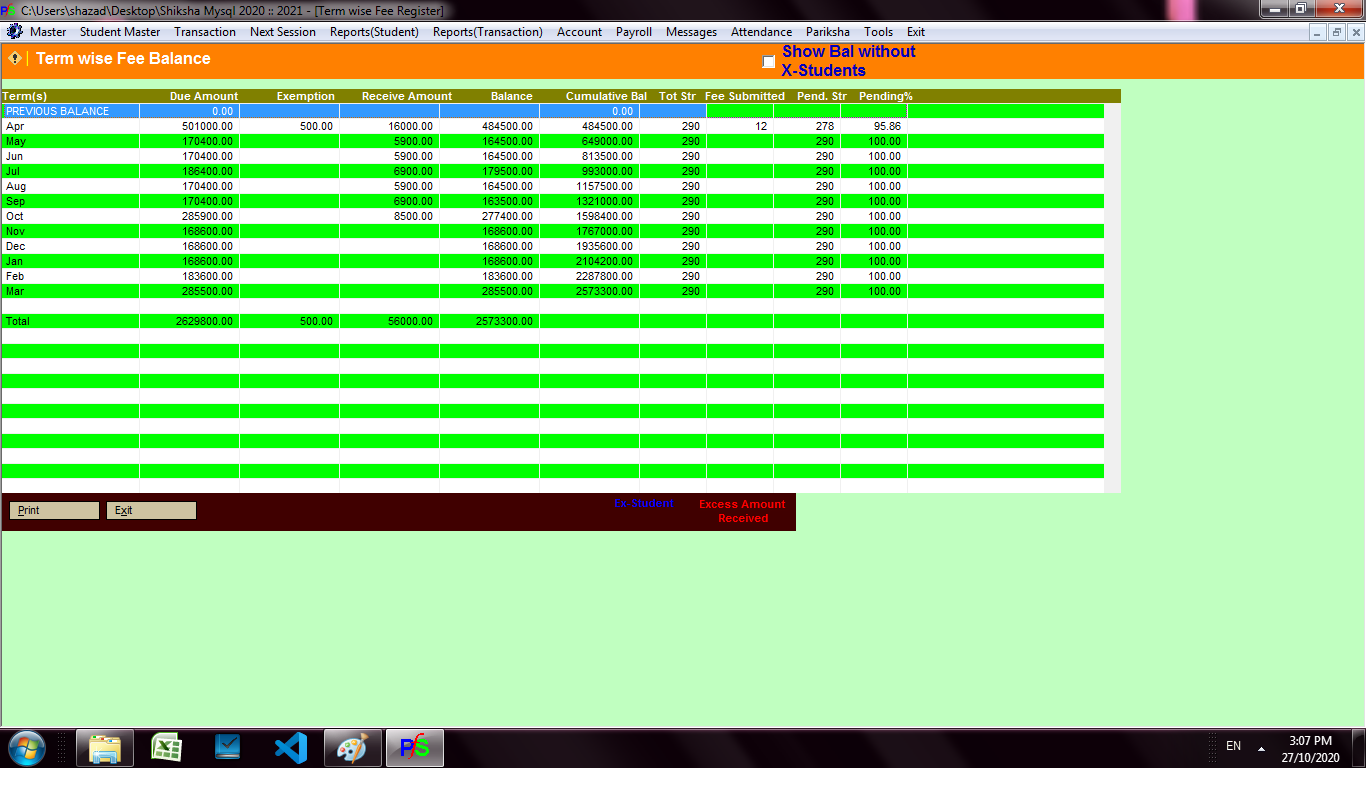The width and height of the screenshot is (1366, 795).
Task: Open the Attendance menu
Action: pos(762,32)
